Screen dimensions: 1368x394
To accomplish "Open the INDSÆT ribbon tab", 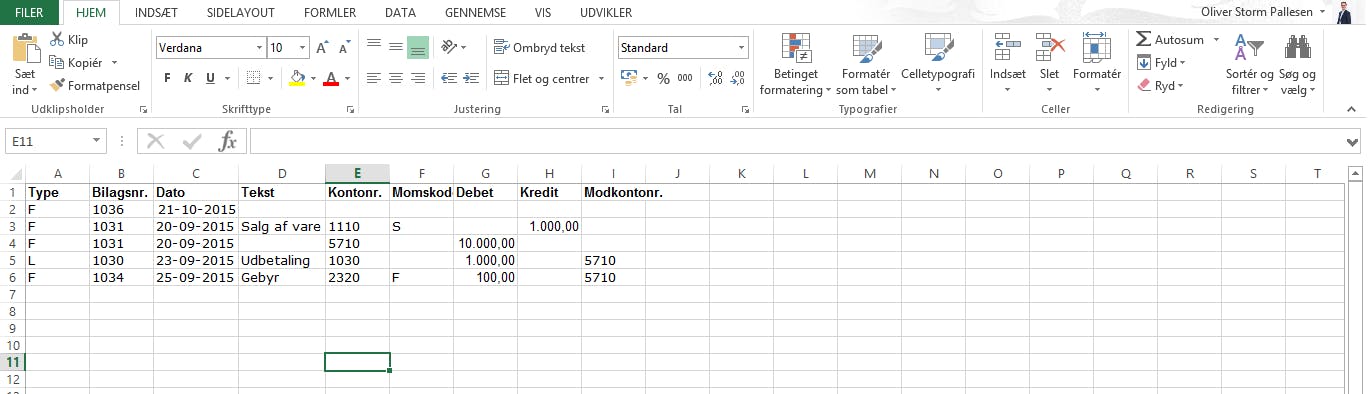I will [158, 13].
